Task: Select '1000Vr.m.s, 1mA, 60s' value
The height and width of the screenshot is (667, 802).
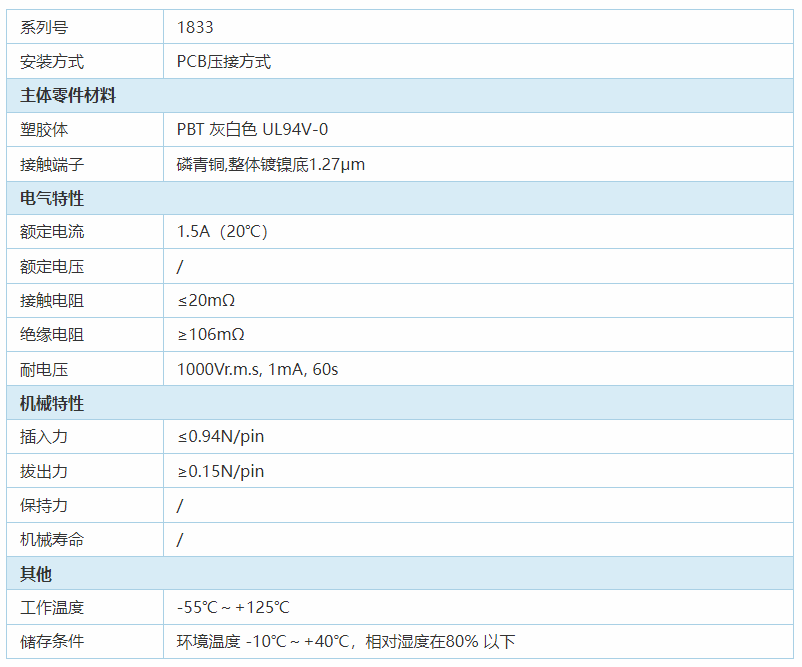Action: [x=257, y=369]
